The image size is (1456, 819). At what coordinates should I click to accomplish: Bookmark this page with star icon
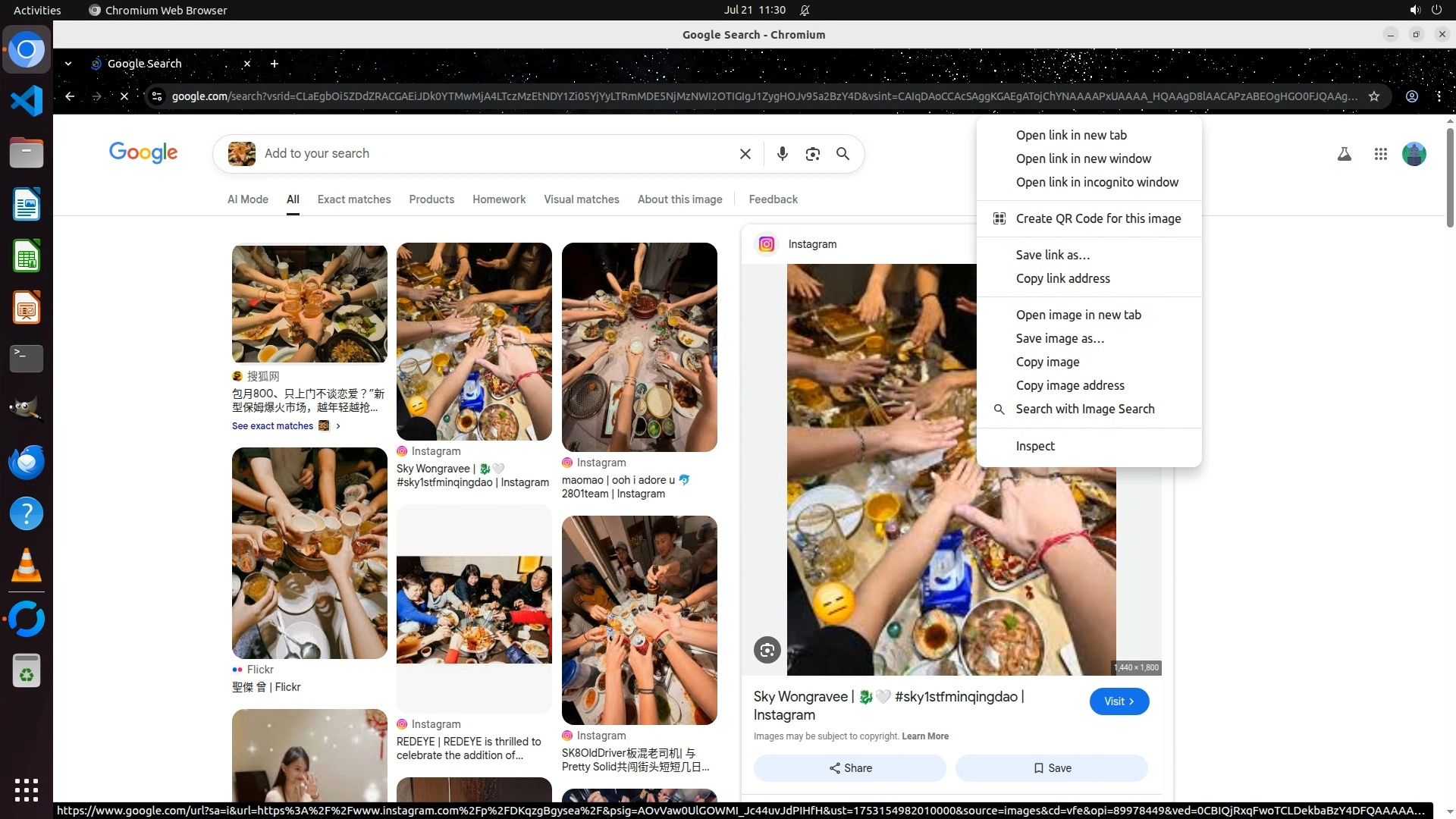click(x=1373, y=96)
